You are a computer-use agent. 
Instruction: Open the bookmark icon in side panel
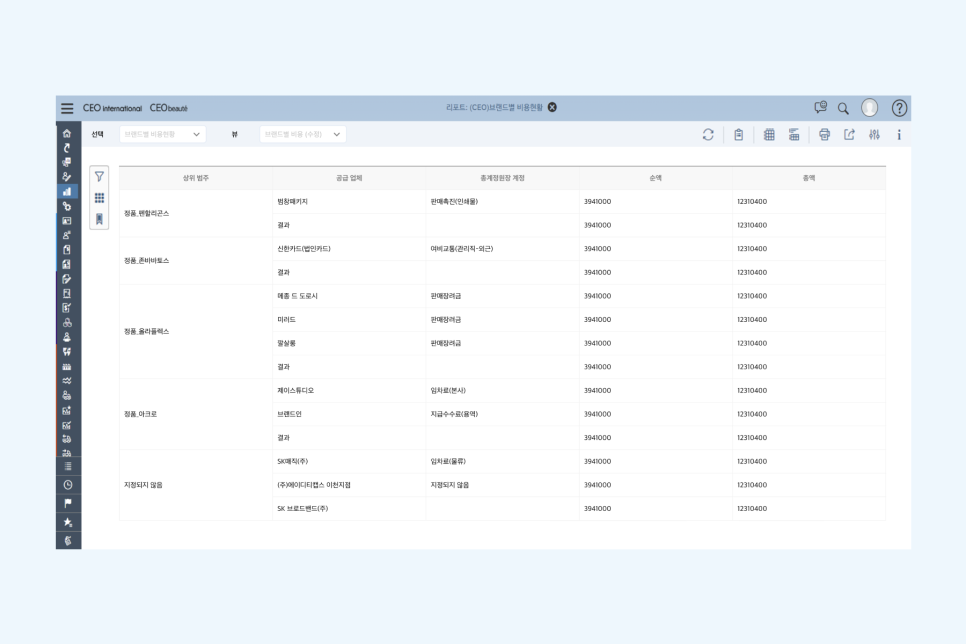[x=99, y=219]
